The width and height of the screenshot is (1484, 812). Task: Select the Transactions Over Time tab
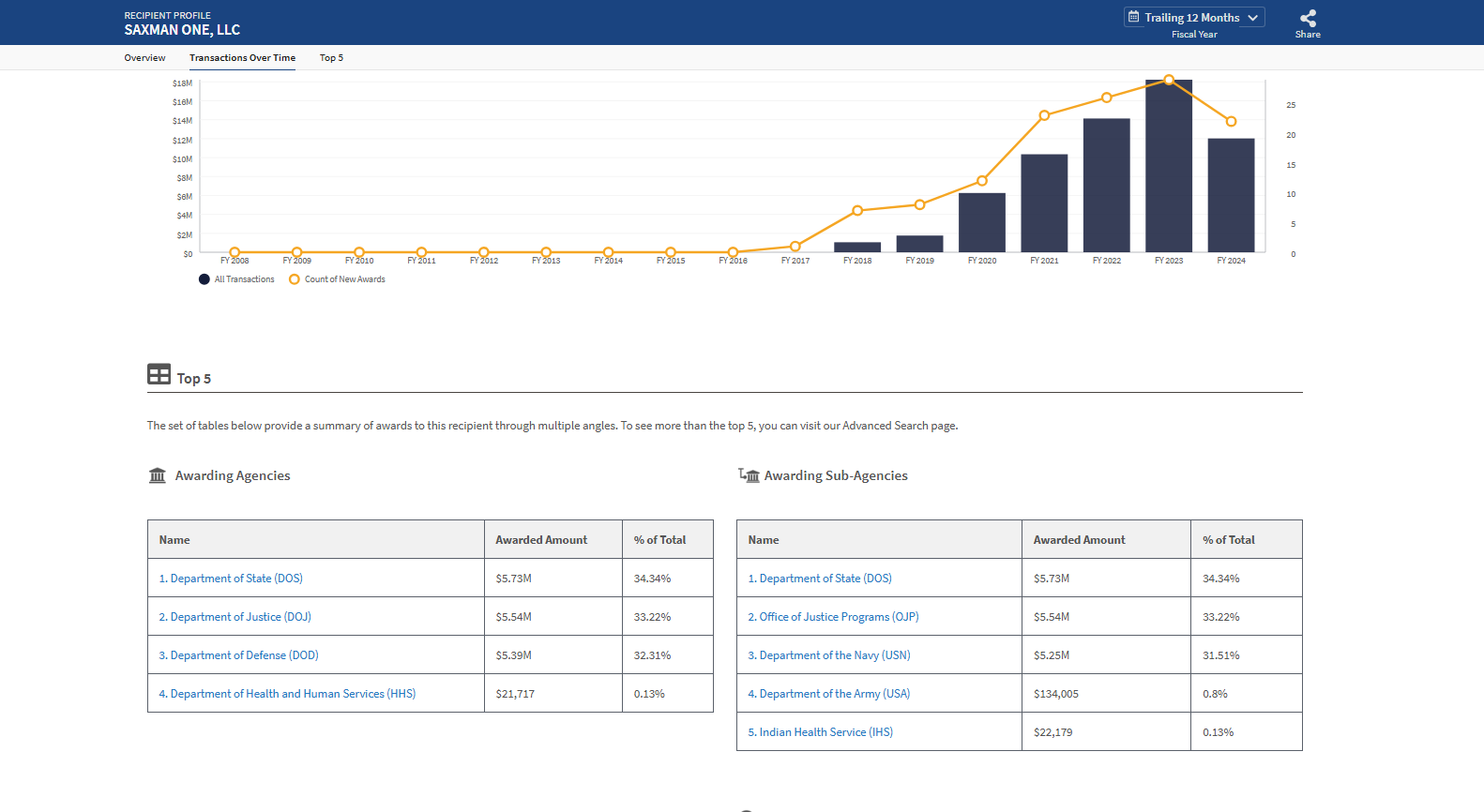pyautogui.click(x=242, y=58)
